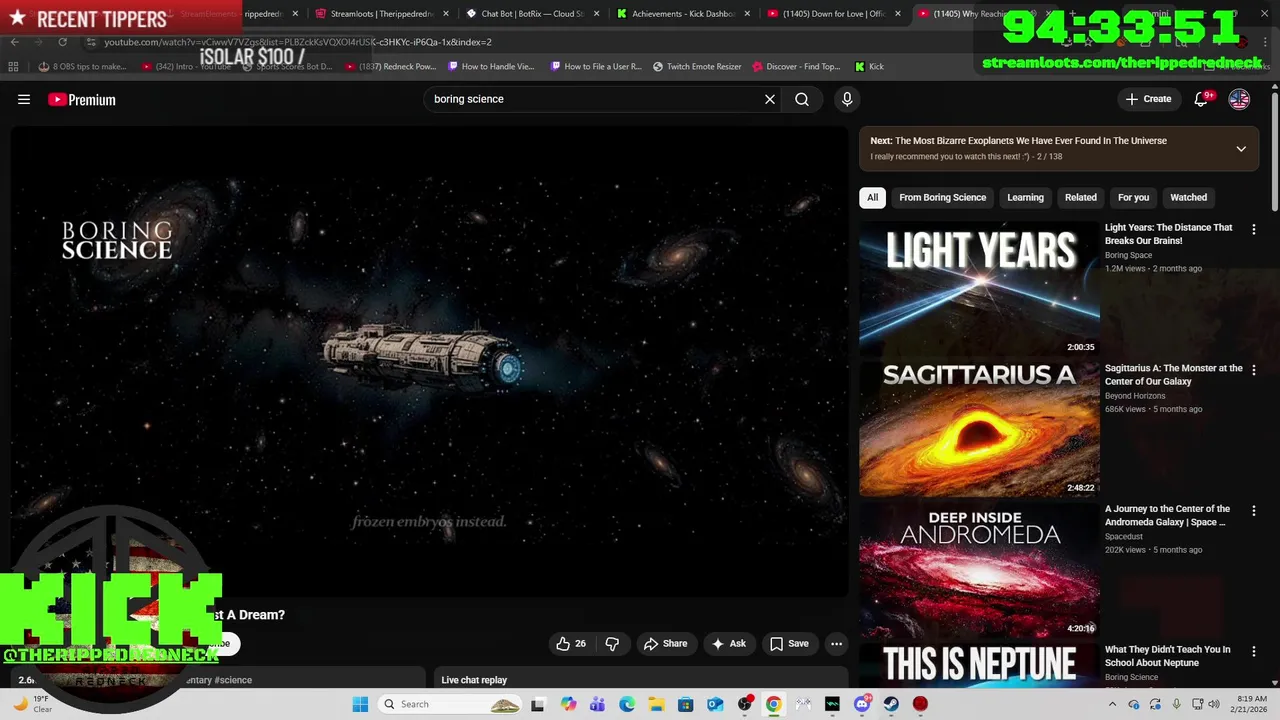Viewport: 1280px width, 720px height.
Task: Open the Windows Start menu
Action: click(x=360, y=704)
